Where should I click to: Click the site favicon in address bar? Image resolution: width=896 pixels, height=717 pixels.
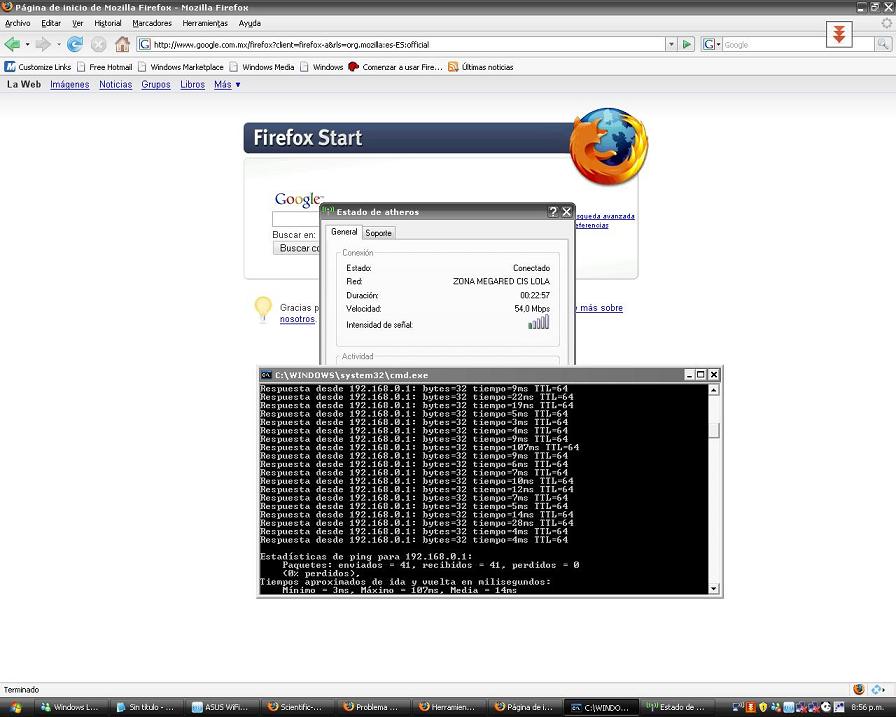point(145,45)
